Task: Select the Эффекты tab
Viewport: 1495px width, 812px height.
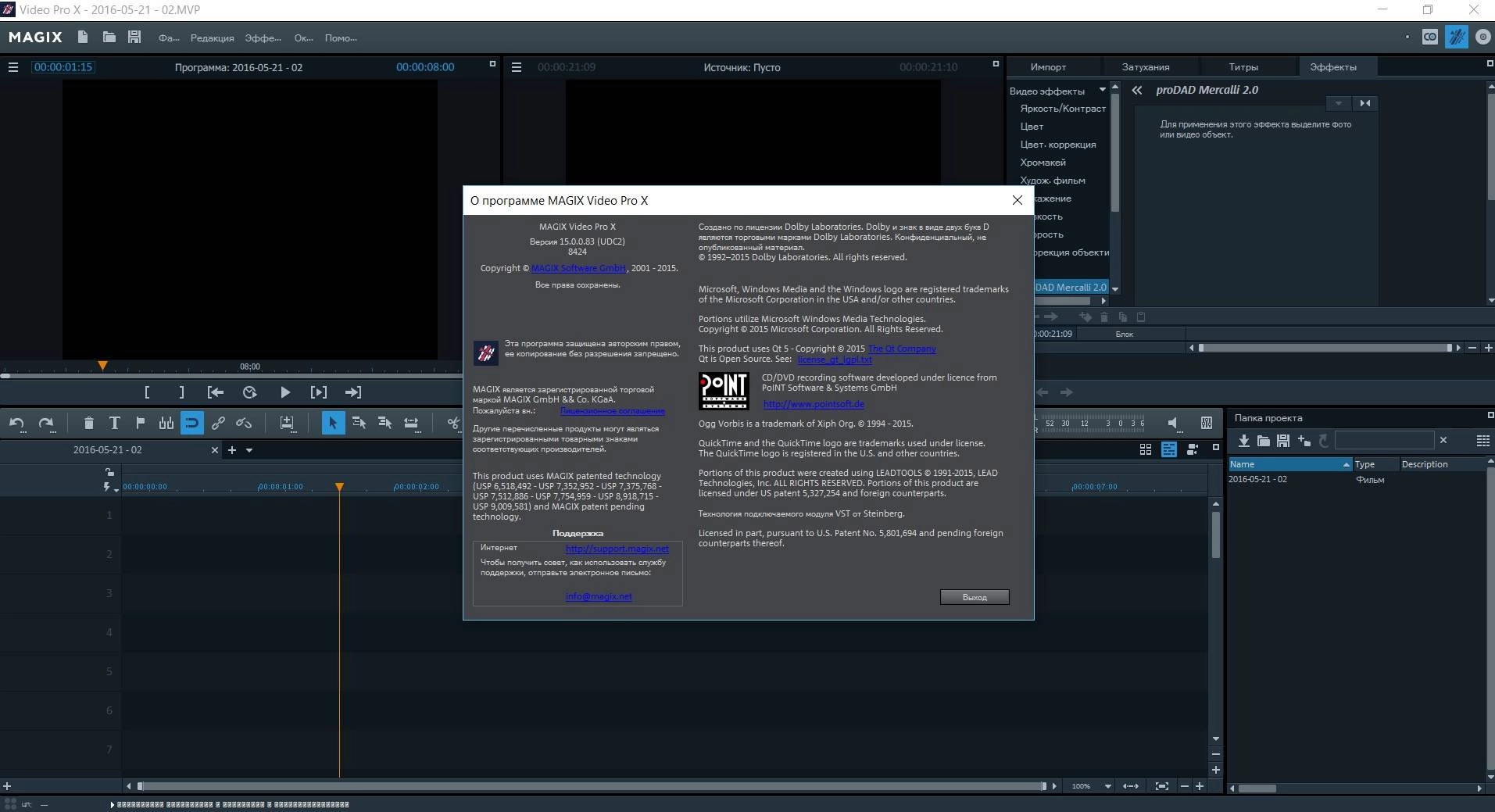Action: (x=1333, y=67)
